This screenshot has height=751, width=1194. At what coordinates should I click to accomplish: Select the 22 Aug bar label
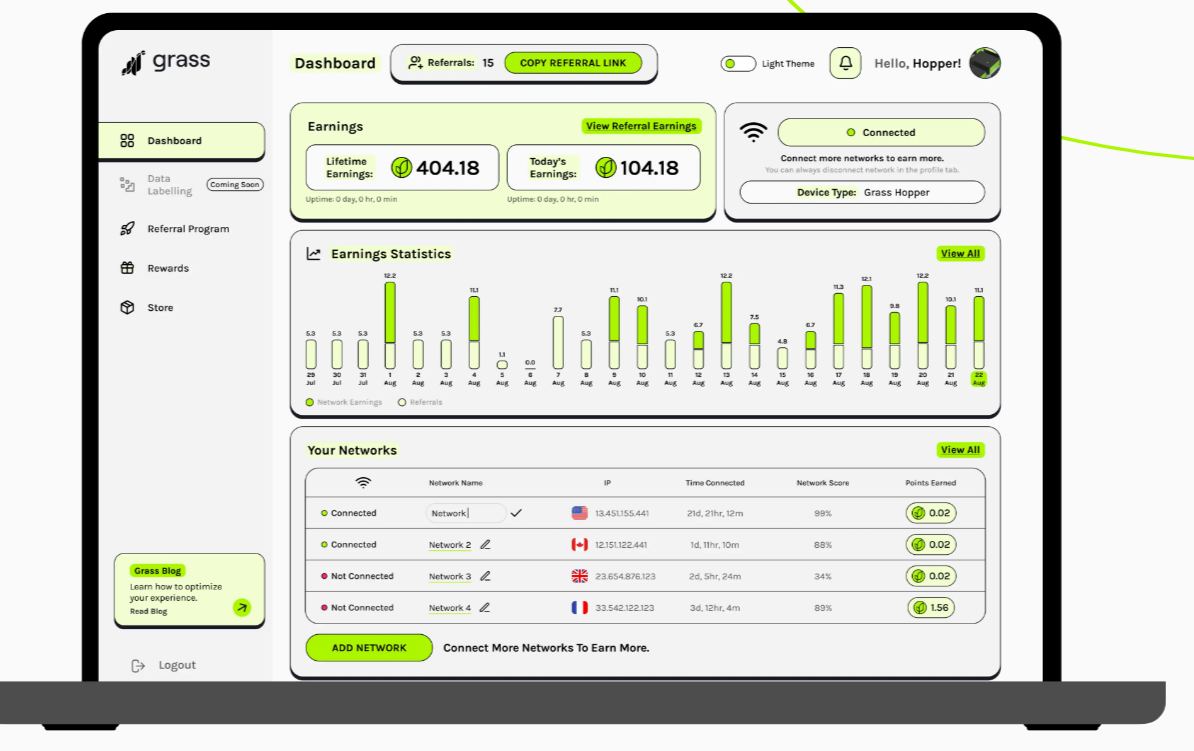coord(979,379)
